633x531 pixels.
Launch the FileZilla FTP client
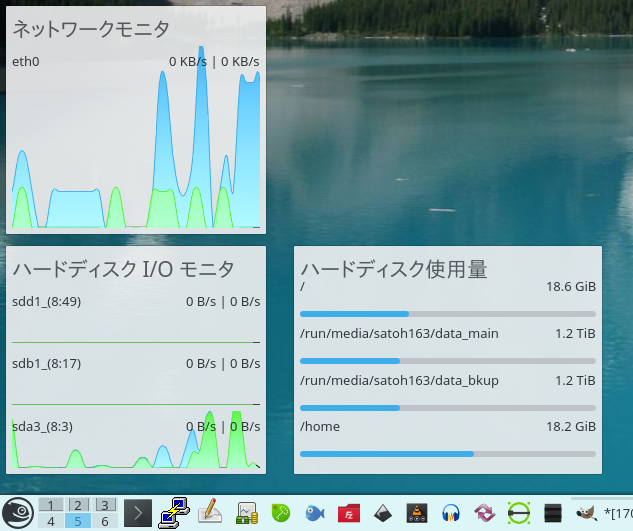point(349,513)
